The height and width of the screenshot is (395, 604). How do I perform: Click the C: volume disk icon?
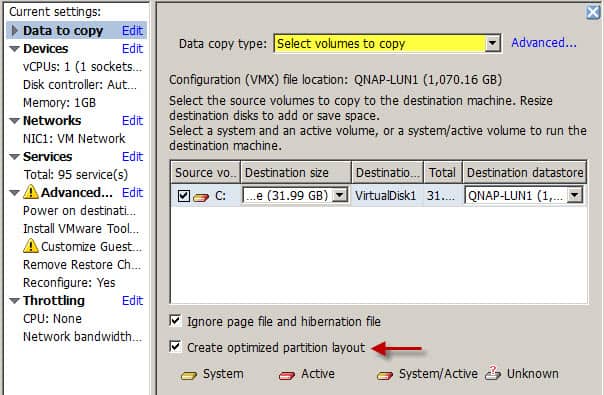pos(201,197)
